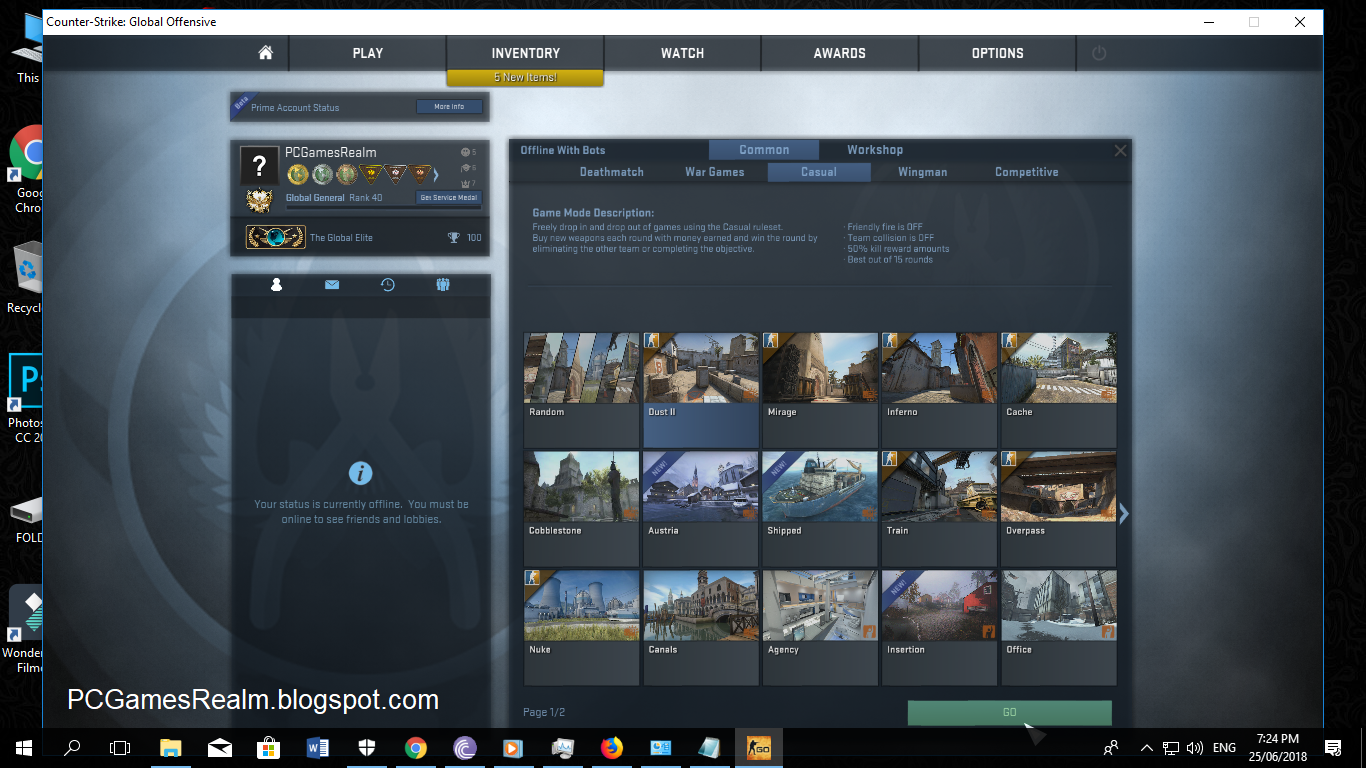This screenshot has width=1366, height=768.
Task: Show recent teammates clock icon
Action: click(x=388, y=285)
